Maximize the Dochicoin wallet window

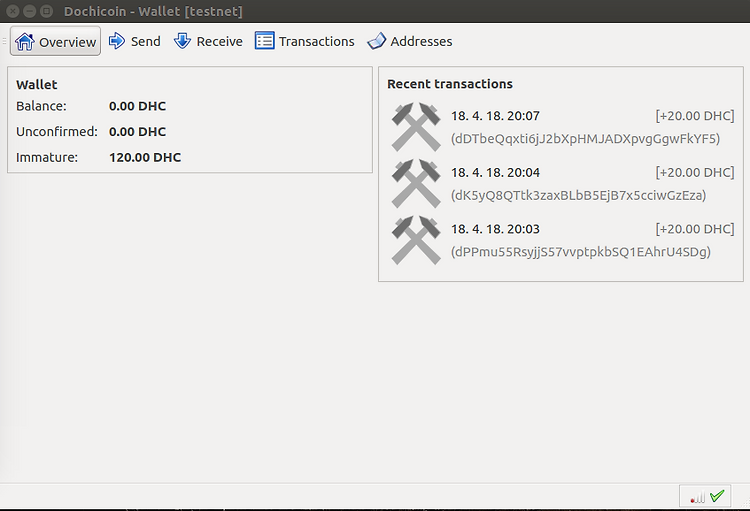(x=46, y=11)
